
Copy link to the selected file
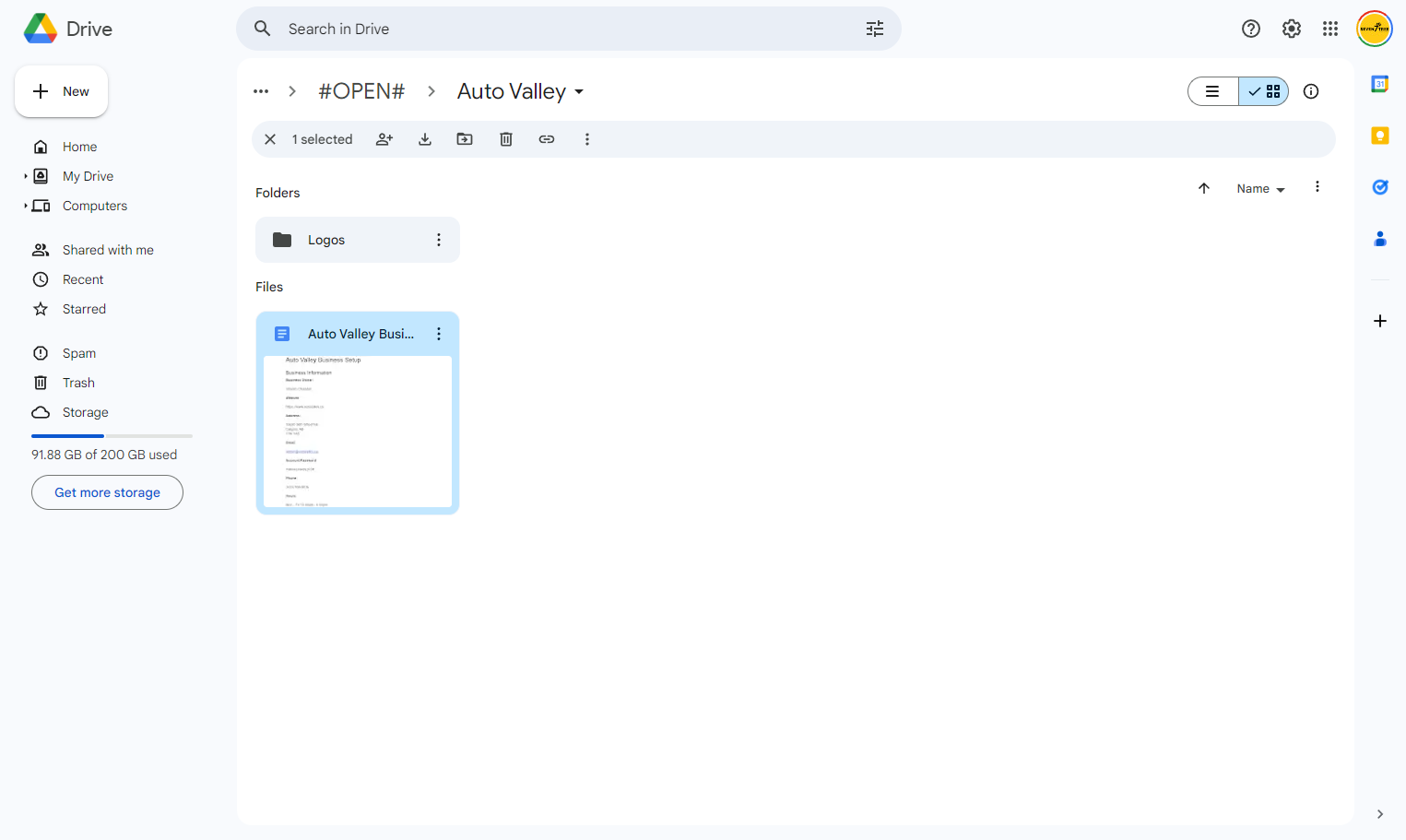point(547,139)
